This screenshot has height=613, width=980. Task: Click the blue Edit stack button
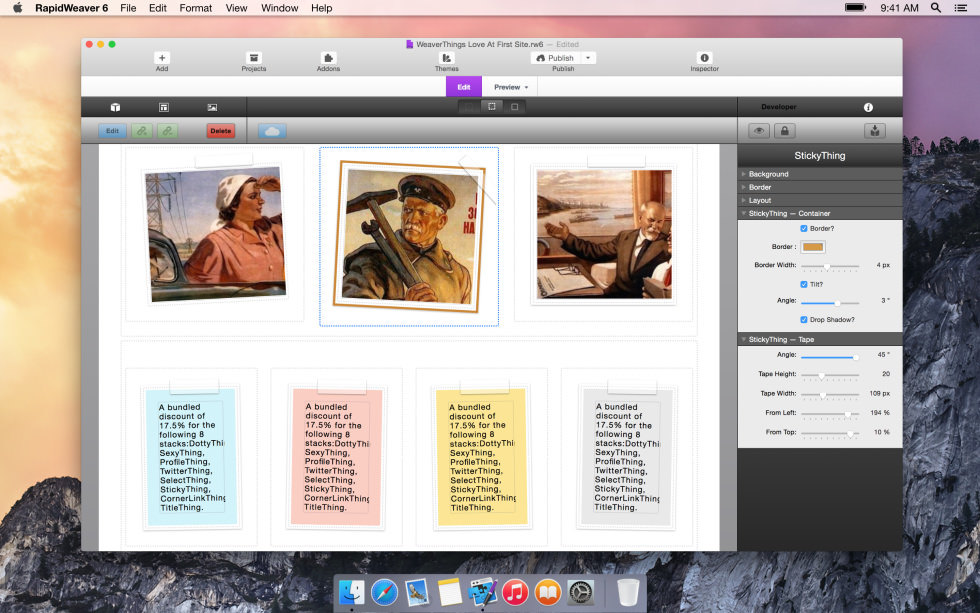pyautogui.click(x=112, y=131)
